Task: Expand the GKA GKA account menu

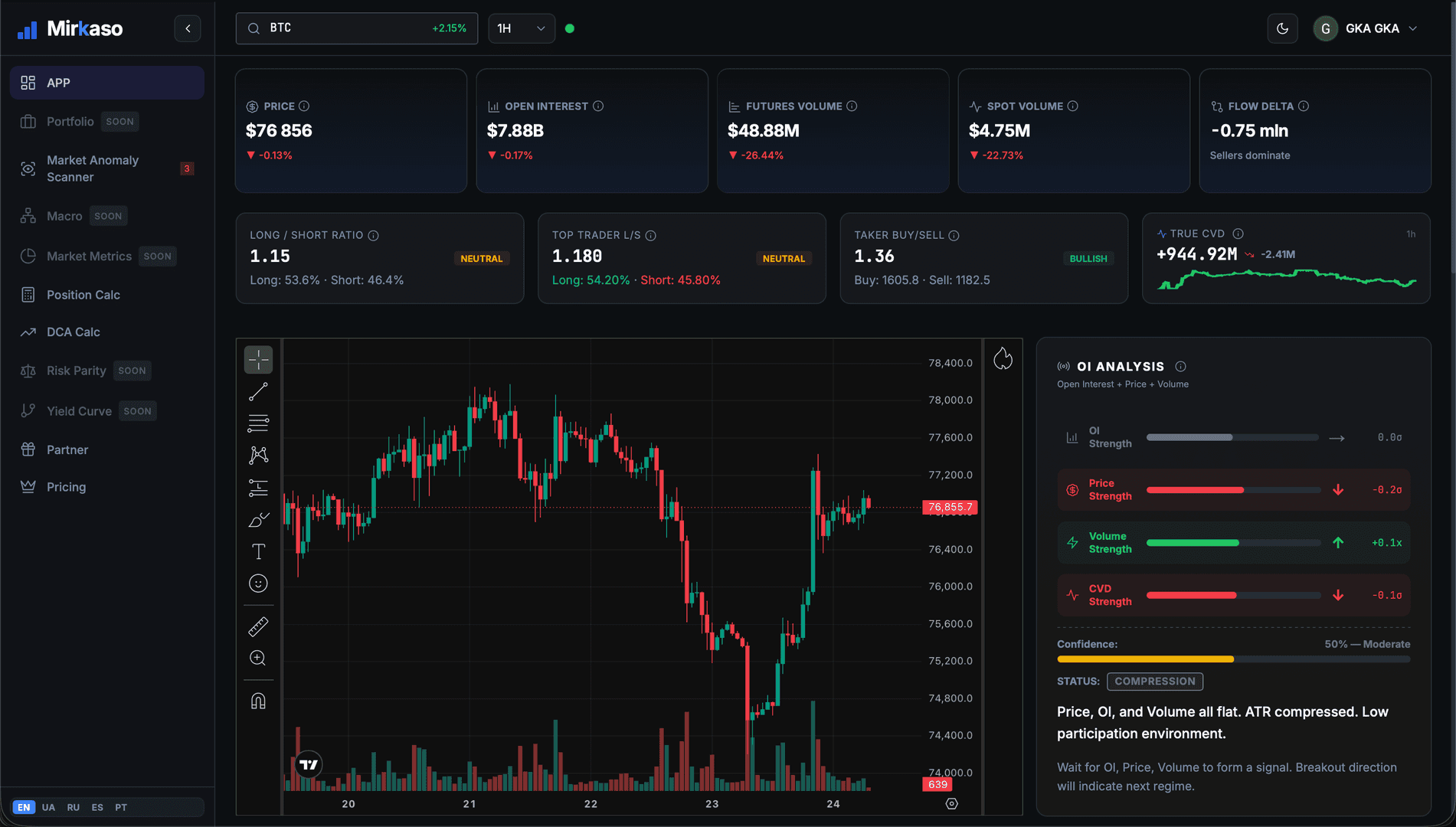Action: tap(1366, 28)
